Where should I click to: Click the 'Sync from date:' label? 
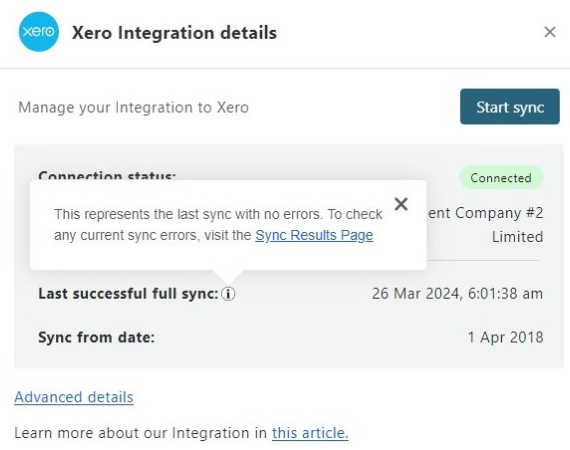[96, 337]
